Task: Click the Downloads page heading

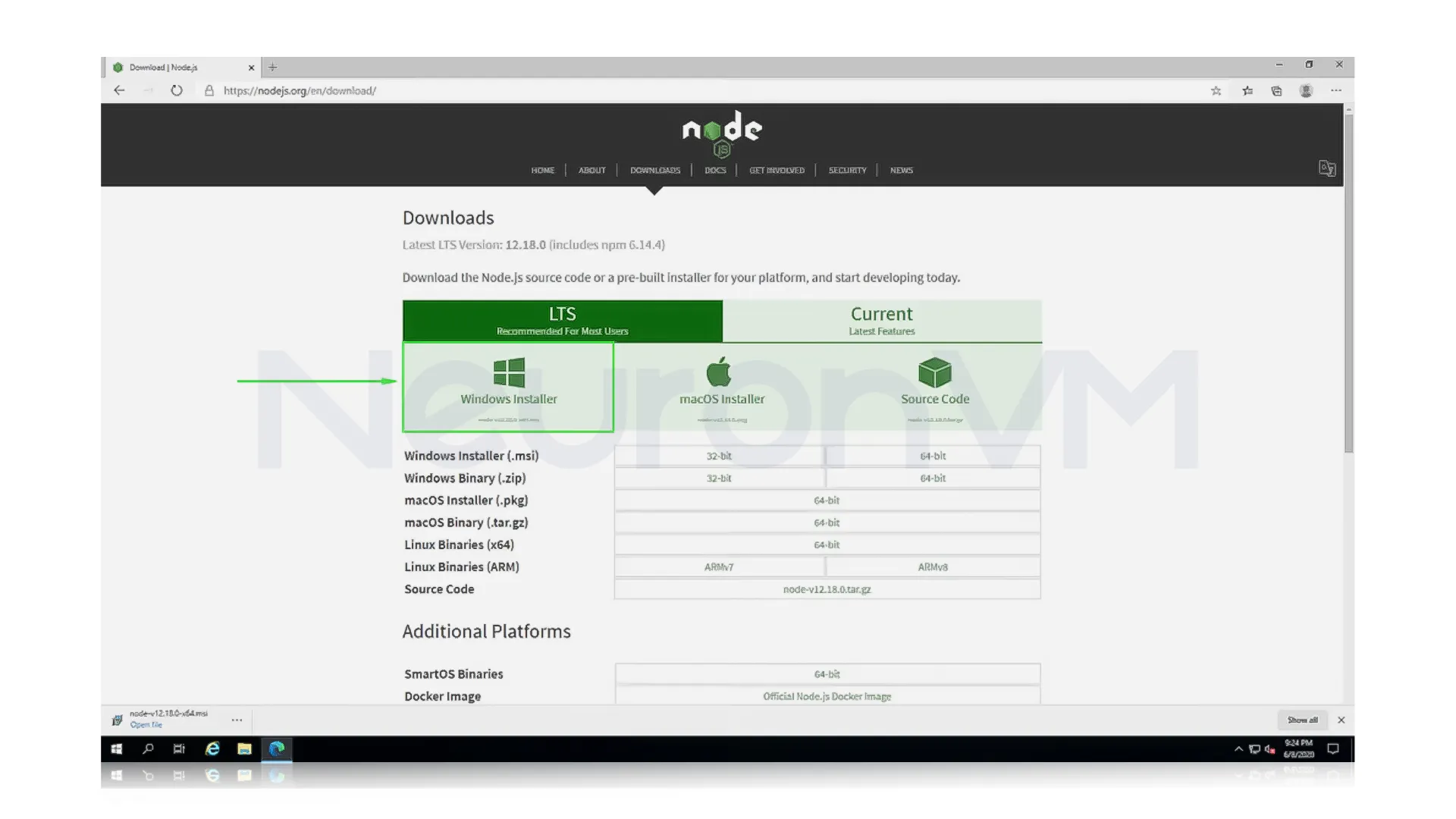Action: point(448,218)
